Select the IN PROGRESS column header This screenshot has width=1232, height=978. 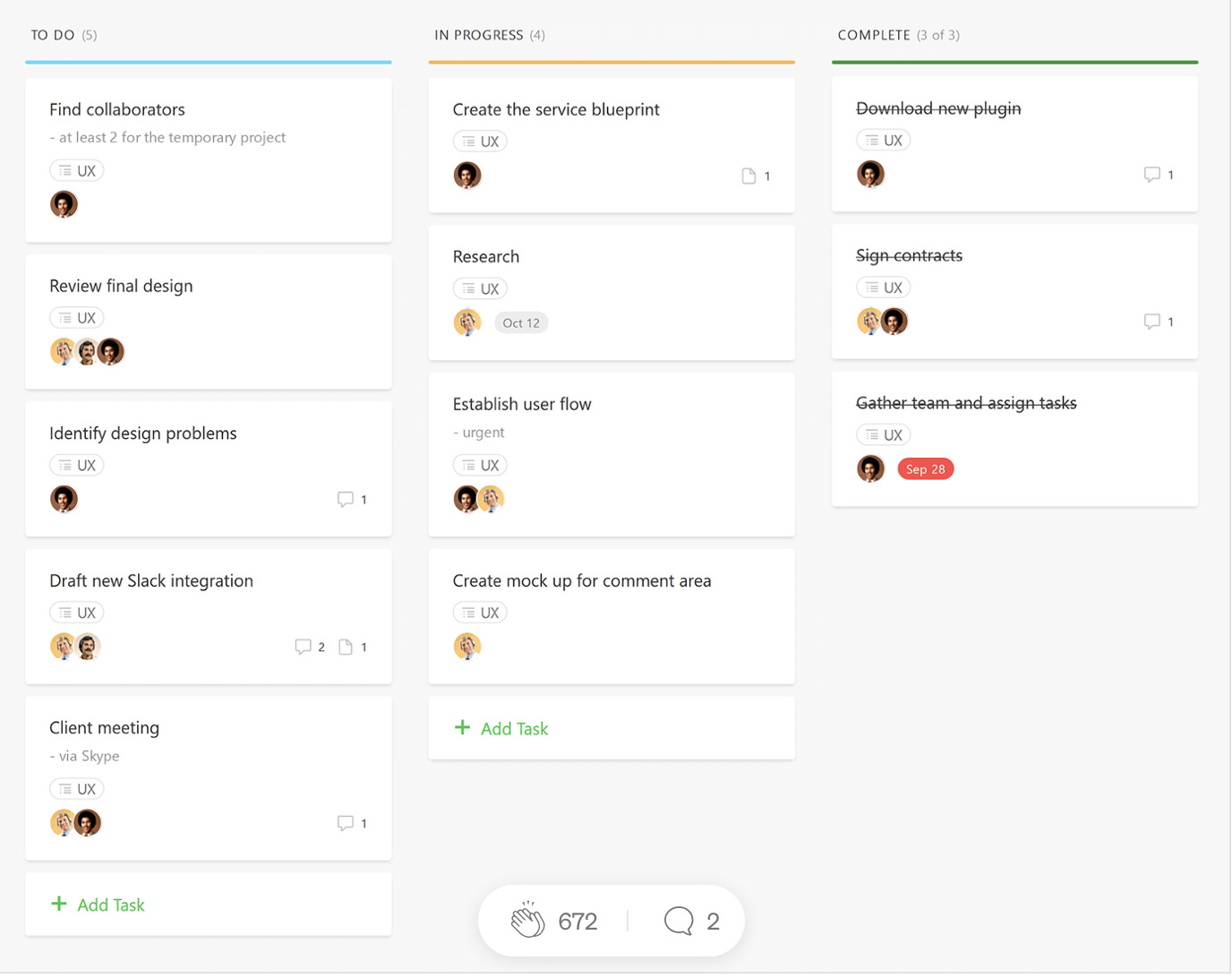pos(478,35)
